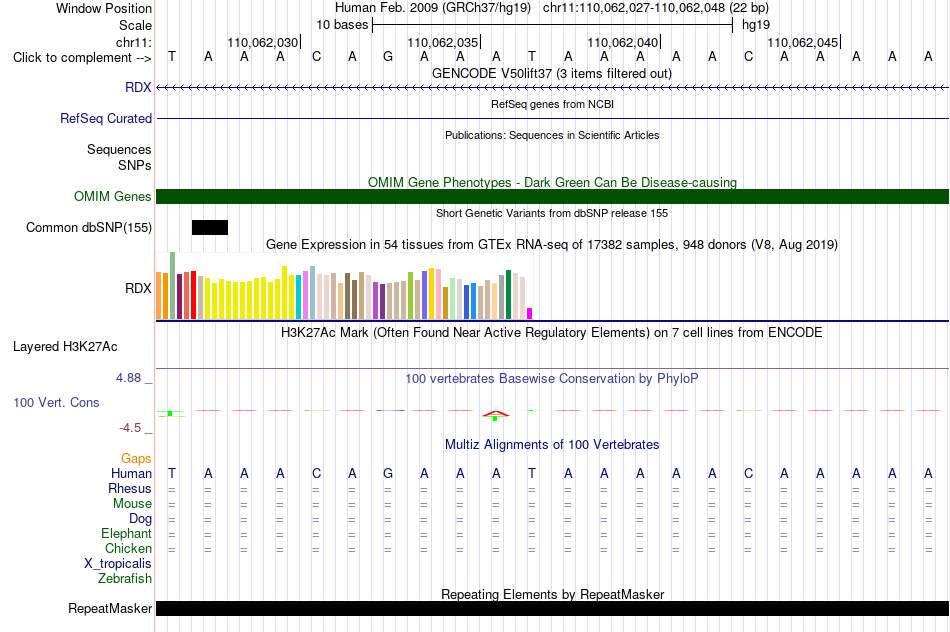Click the 110,062,040 position ruler mark
Image resolution: width=950 pixels, height=632 pixels.
coord(623,42)
